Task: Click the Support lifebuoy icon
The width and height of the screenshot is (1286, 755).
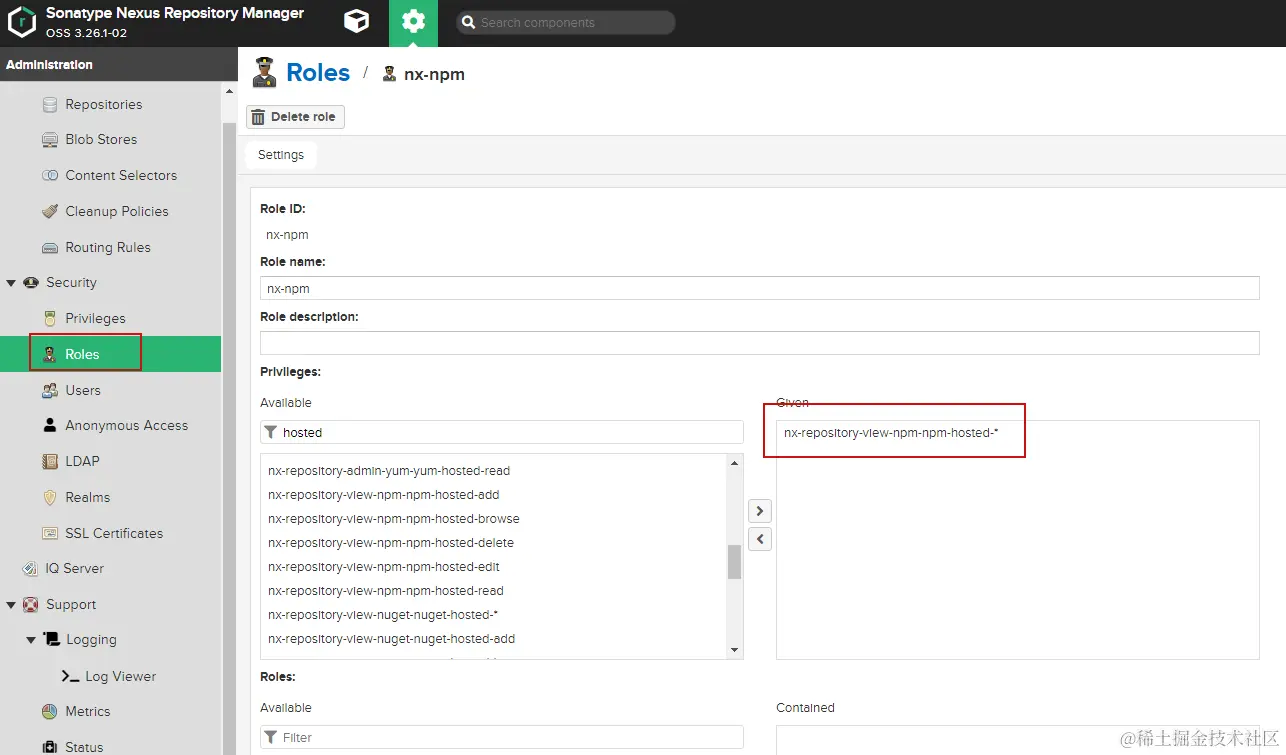Action: [31, 604]
